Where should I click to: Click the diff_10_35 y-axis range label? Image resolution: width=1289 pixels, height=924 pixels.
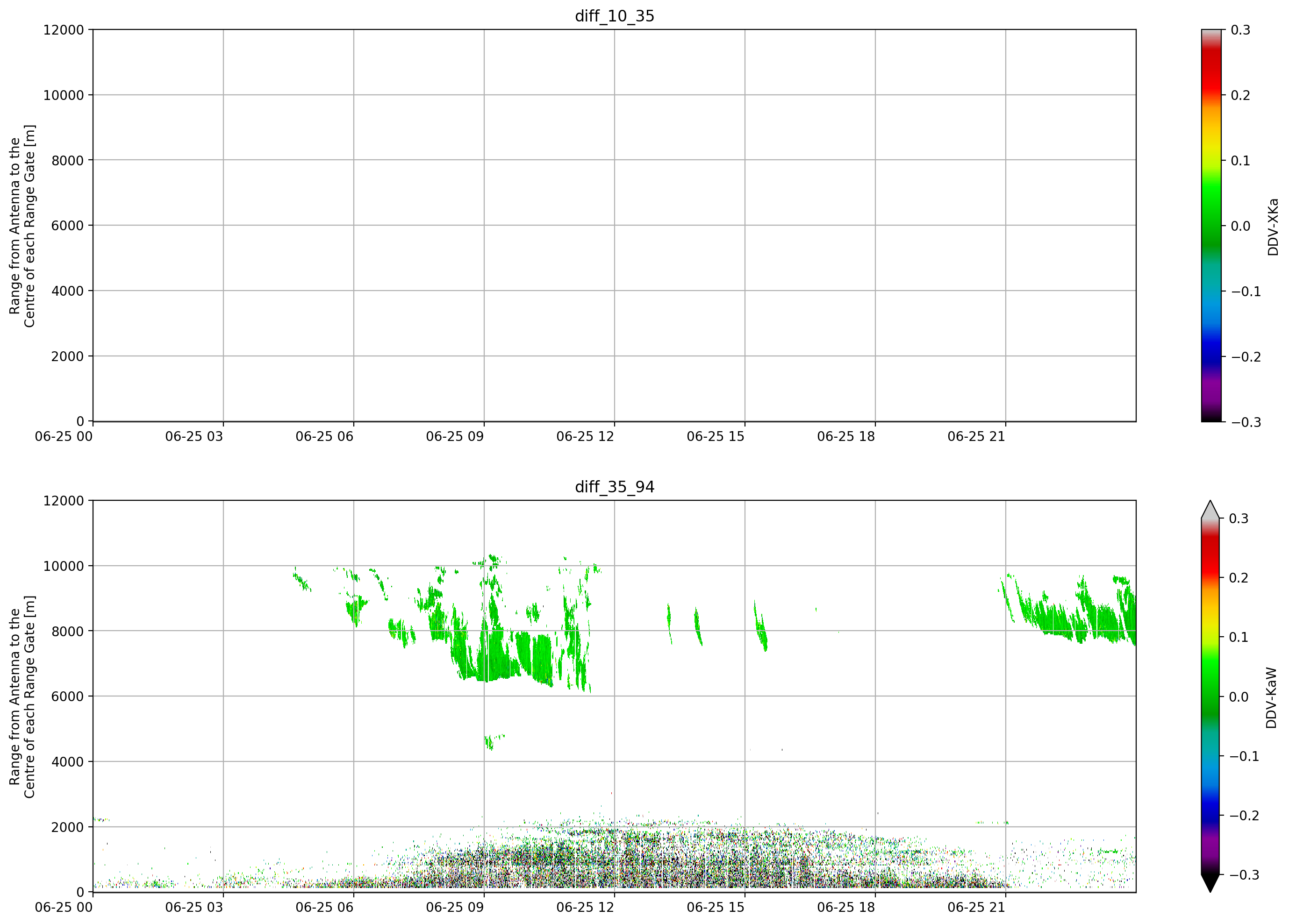(x=23, y=226)
